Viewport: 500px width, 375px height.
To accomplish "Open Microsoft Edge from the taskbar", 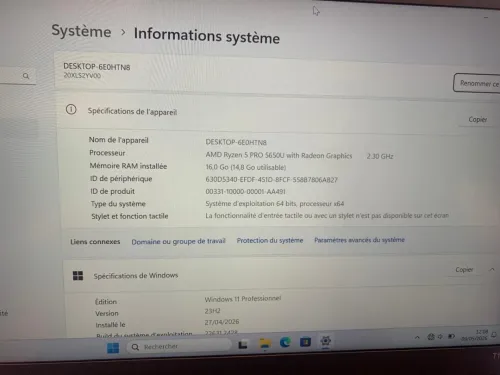I will (285, 342).
